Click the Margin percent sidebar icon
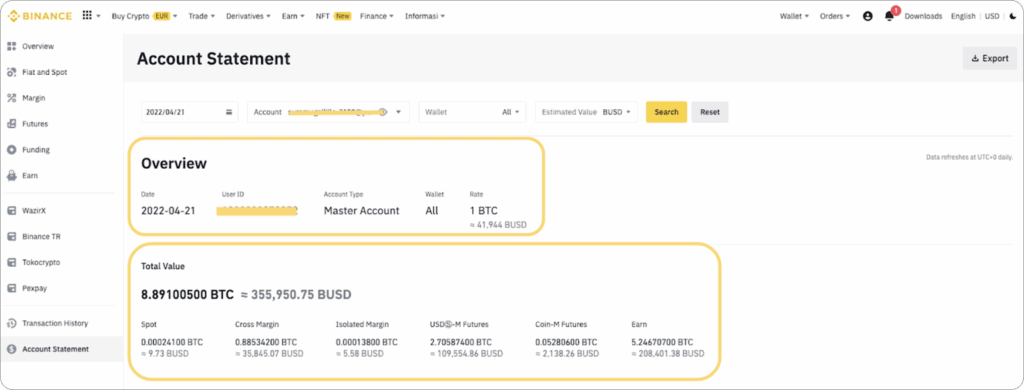This screenshot has height=390, width=1024. (11, 98)
